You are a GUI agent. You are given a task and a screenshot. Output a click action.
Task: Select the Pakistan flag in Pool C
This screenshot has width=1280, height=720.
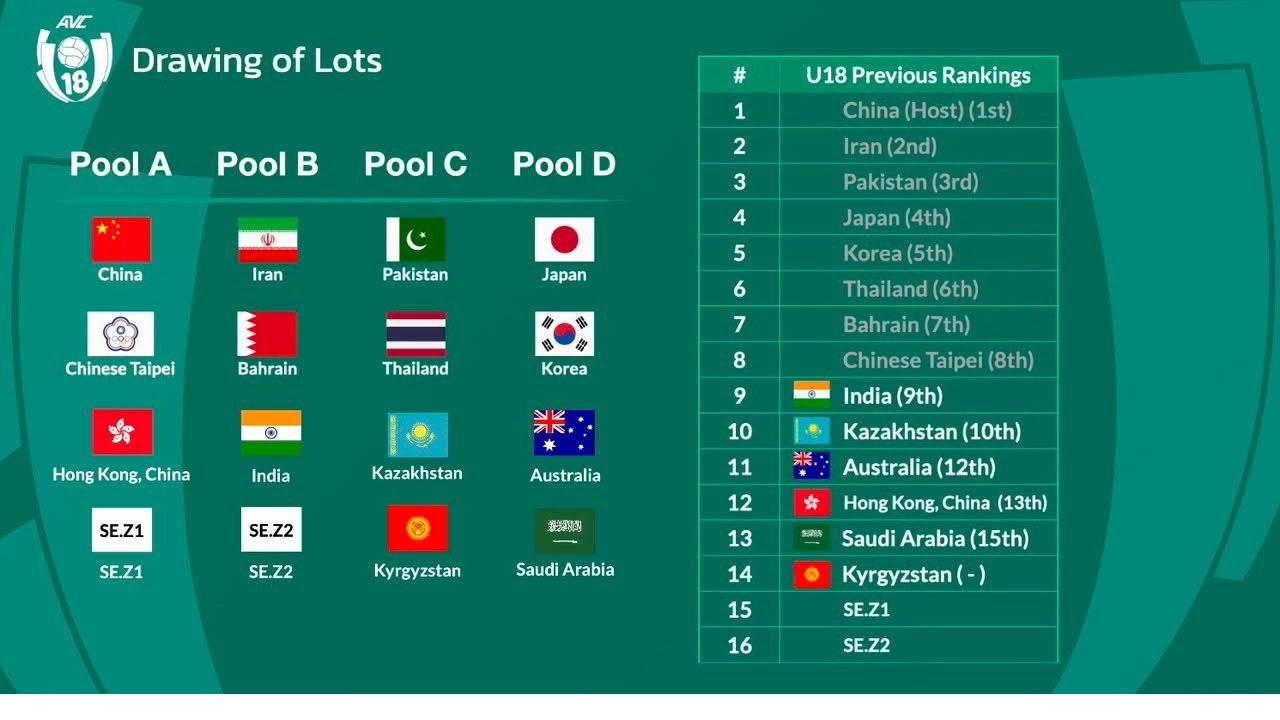[416, 239]
